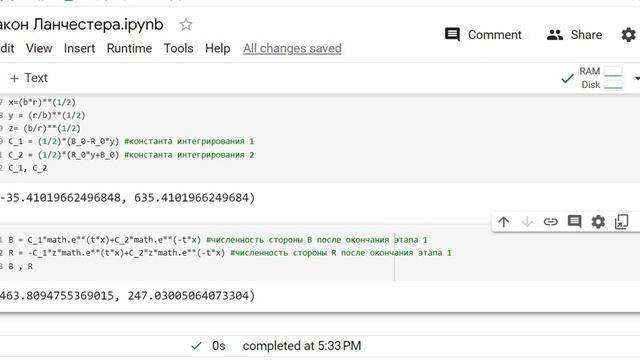Open cell editor settings gear
This screenshot has height=360, width=640.
click(598, 222)
